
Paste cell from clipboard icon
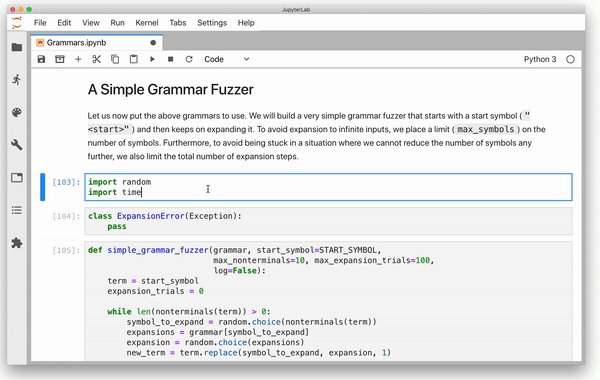[134, 59]
